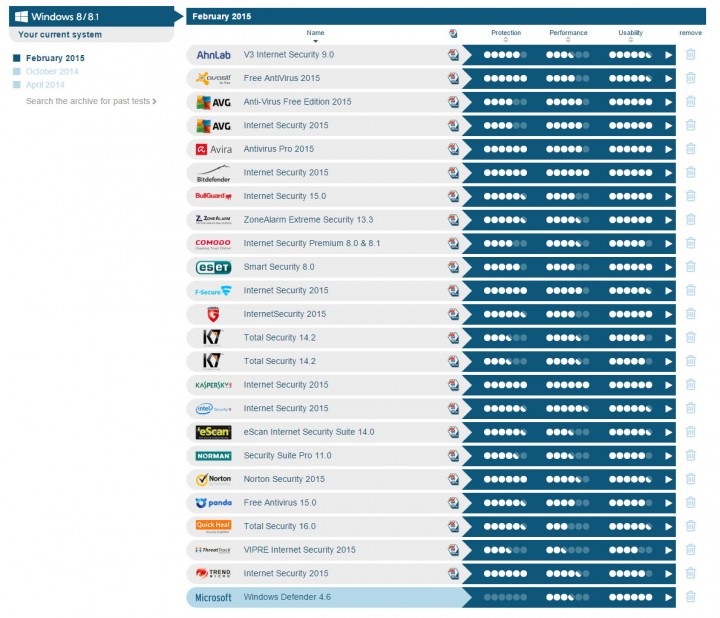
Task: Remove Kaspersky Internet Security 2015 row
Action: pos(690,385)
